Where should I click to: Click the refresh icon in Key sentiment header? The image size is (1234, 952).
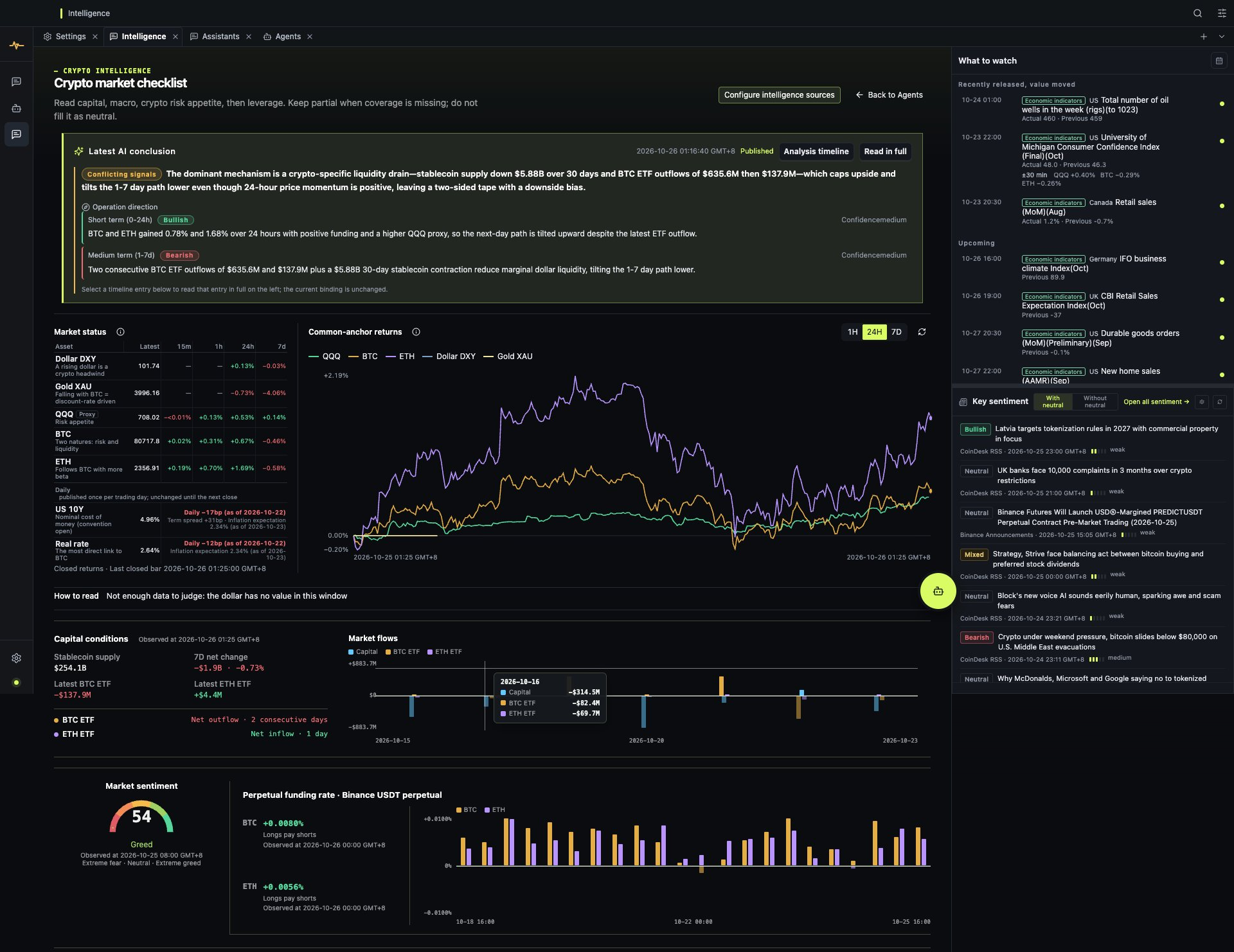click(x=1220, y=401)
